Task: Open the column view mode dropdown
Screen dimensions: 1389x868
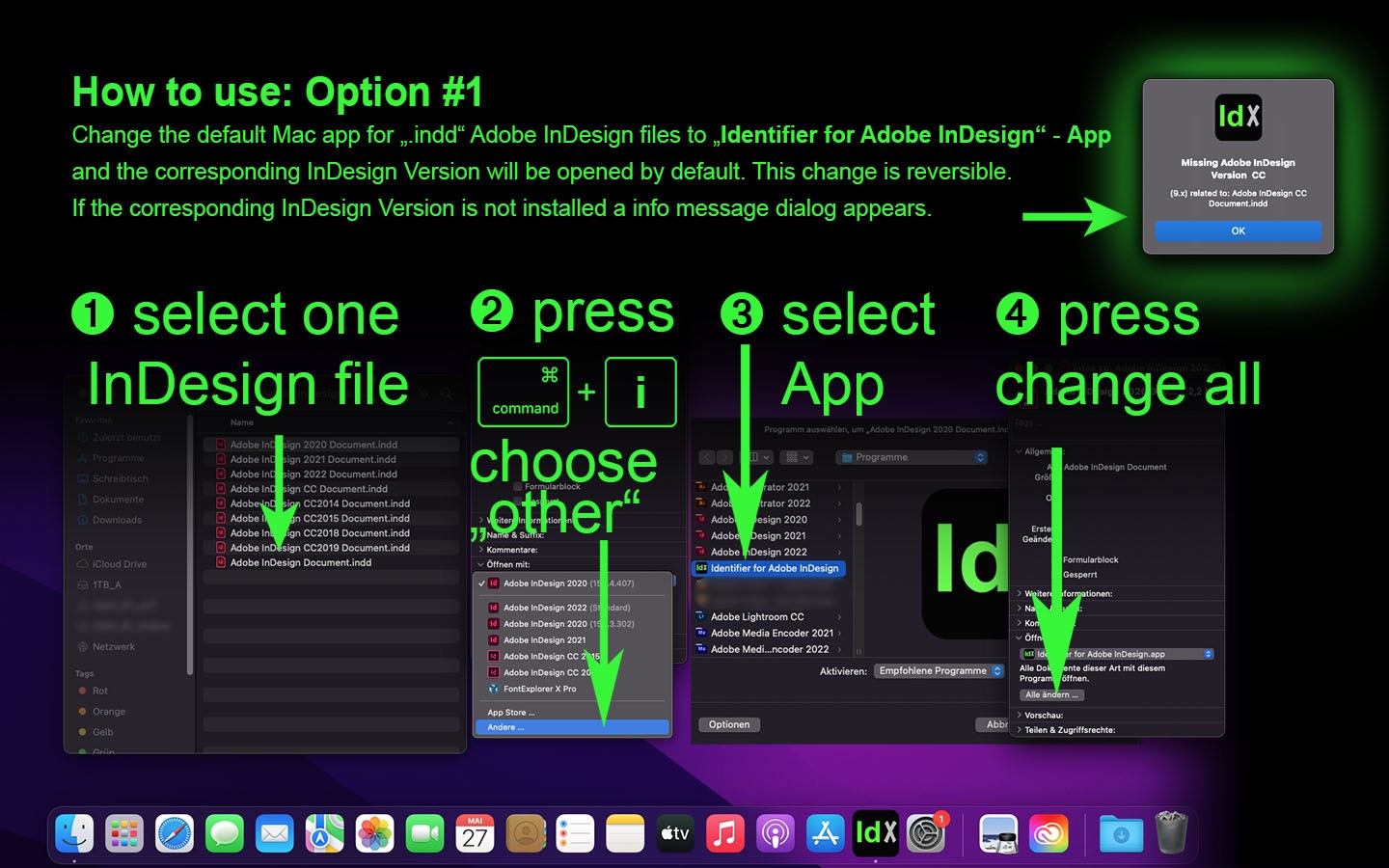Action: (x=756, y=457)
